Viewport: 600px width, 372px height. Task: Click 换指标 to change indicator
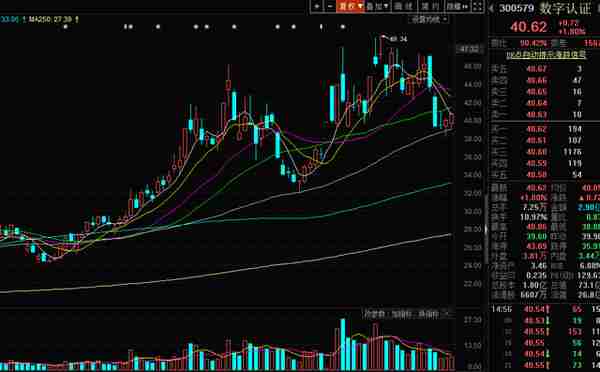click(x=426, y=315)
